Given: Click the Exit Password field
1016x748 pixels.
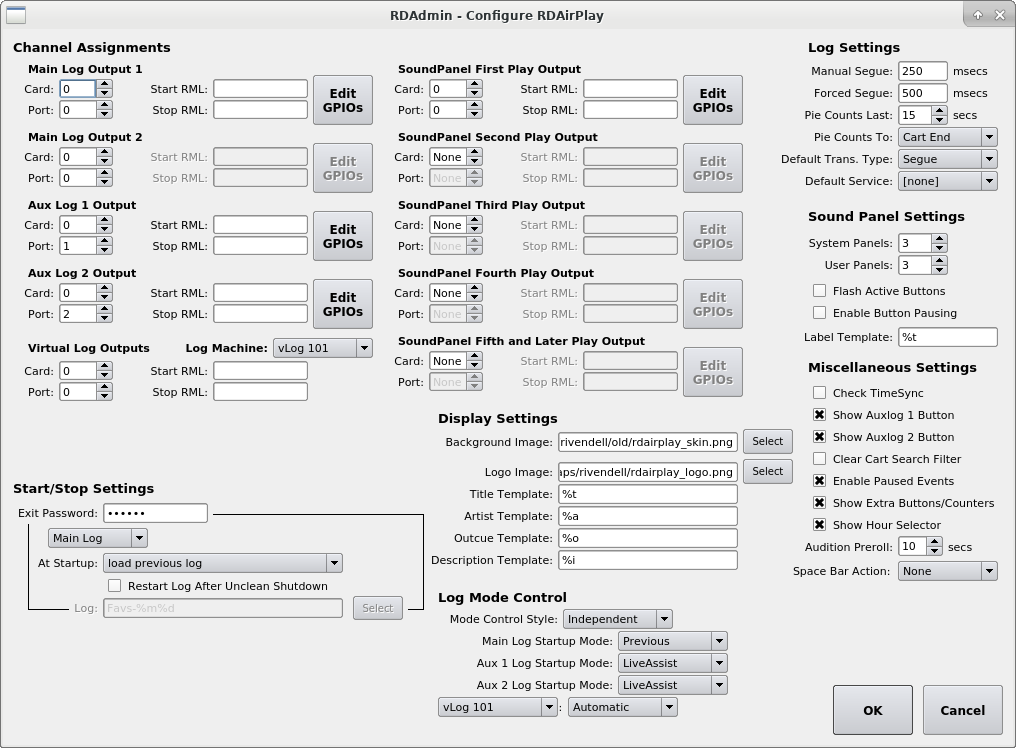Looking at the screenshot, I should [155, 513].
